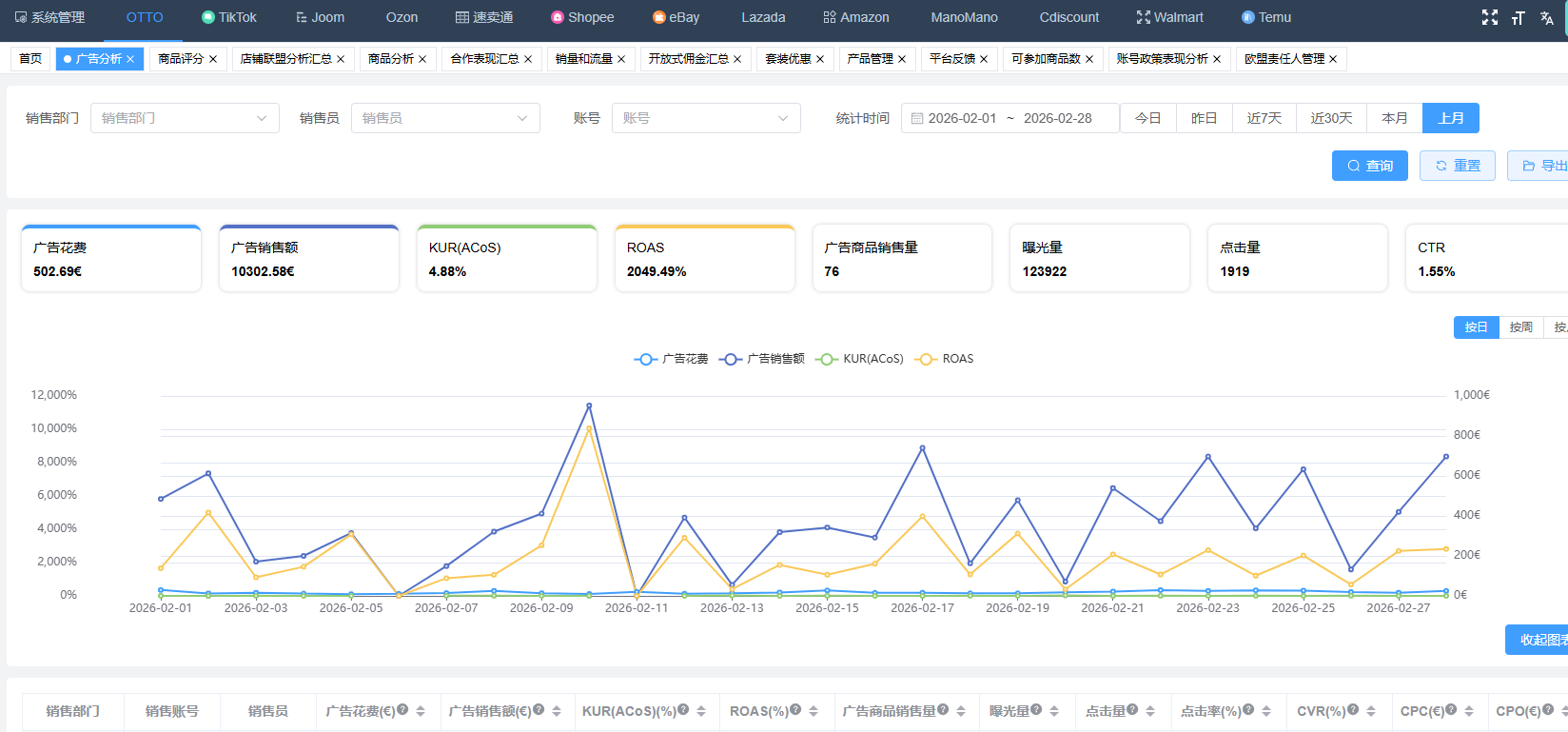
Task: Open the 销量和流量 tab
Action: pyautogui.click(x=583, y=59)
